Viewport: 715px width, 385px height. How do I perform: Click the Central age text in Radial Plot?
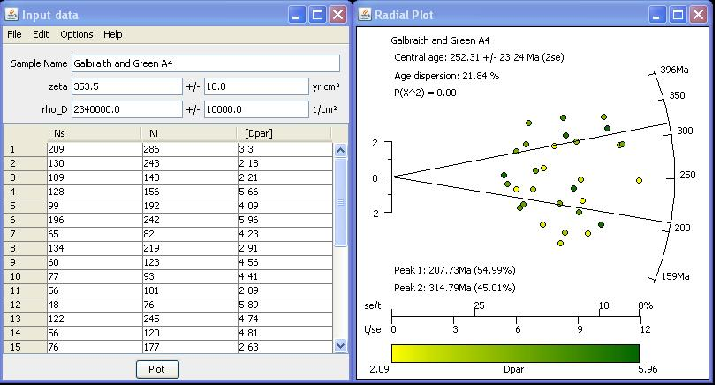pyautogui.click(x=479, y=57)
